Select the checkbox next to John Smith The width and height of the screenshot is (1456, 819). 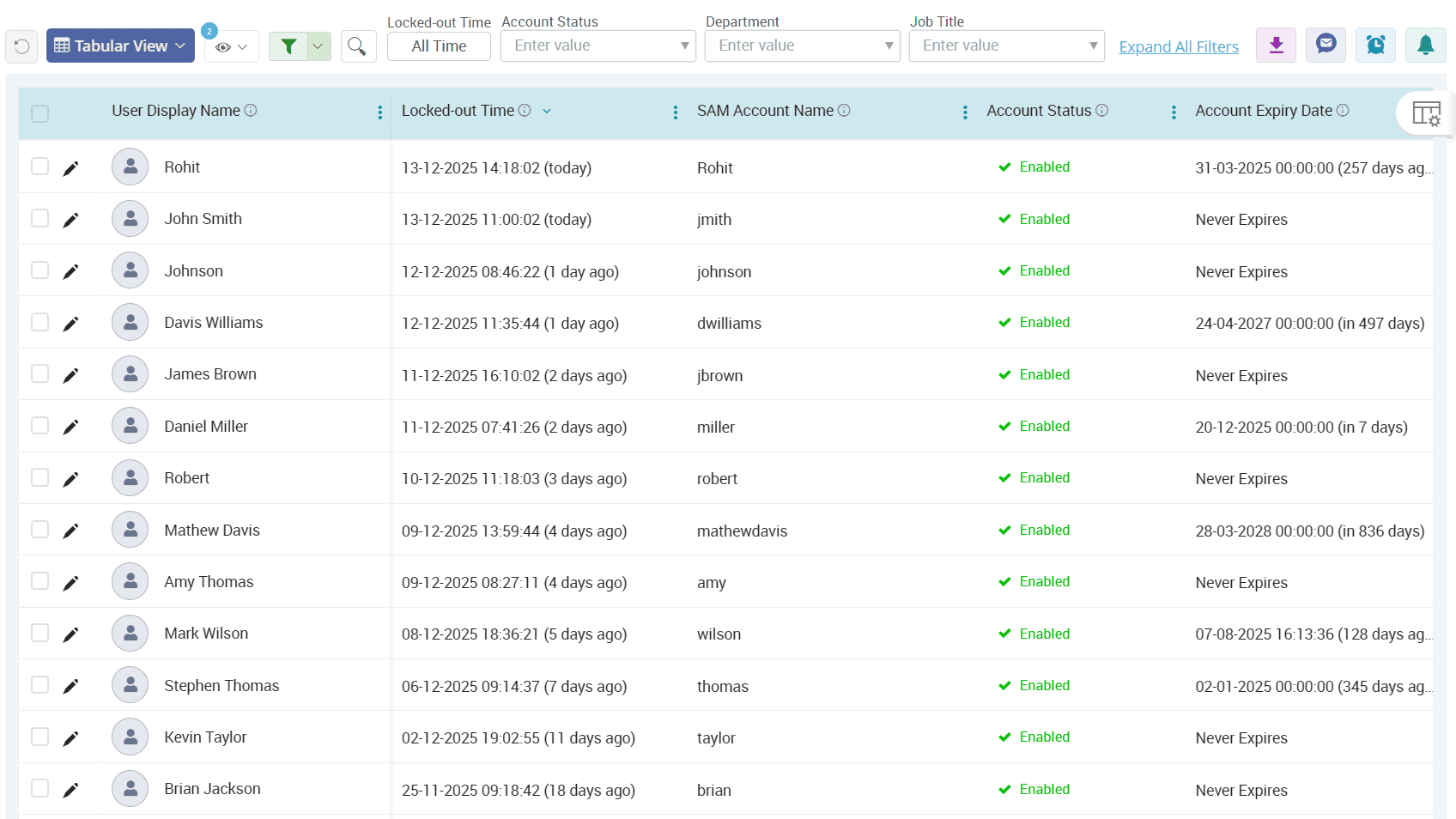click(x=39, y=218)
